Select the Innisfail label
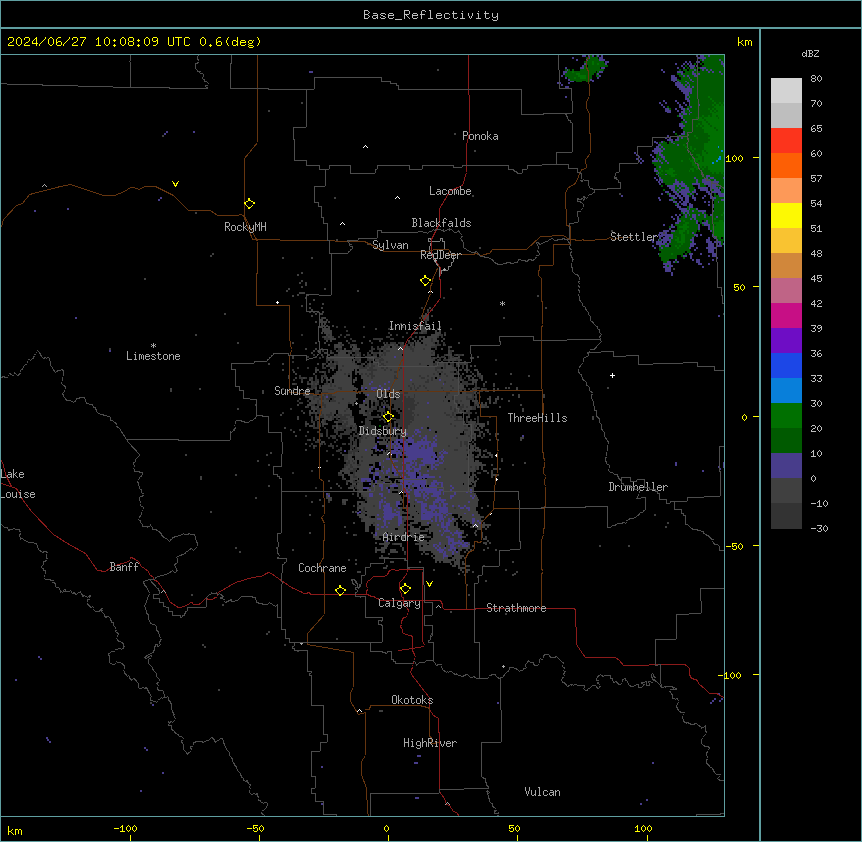Screen dimensions: 862x842 click(x=415, y=326)
